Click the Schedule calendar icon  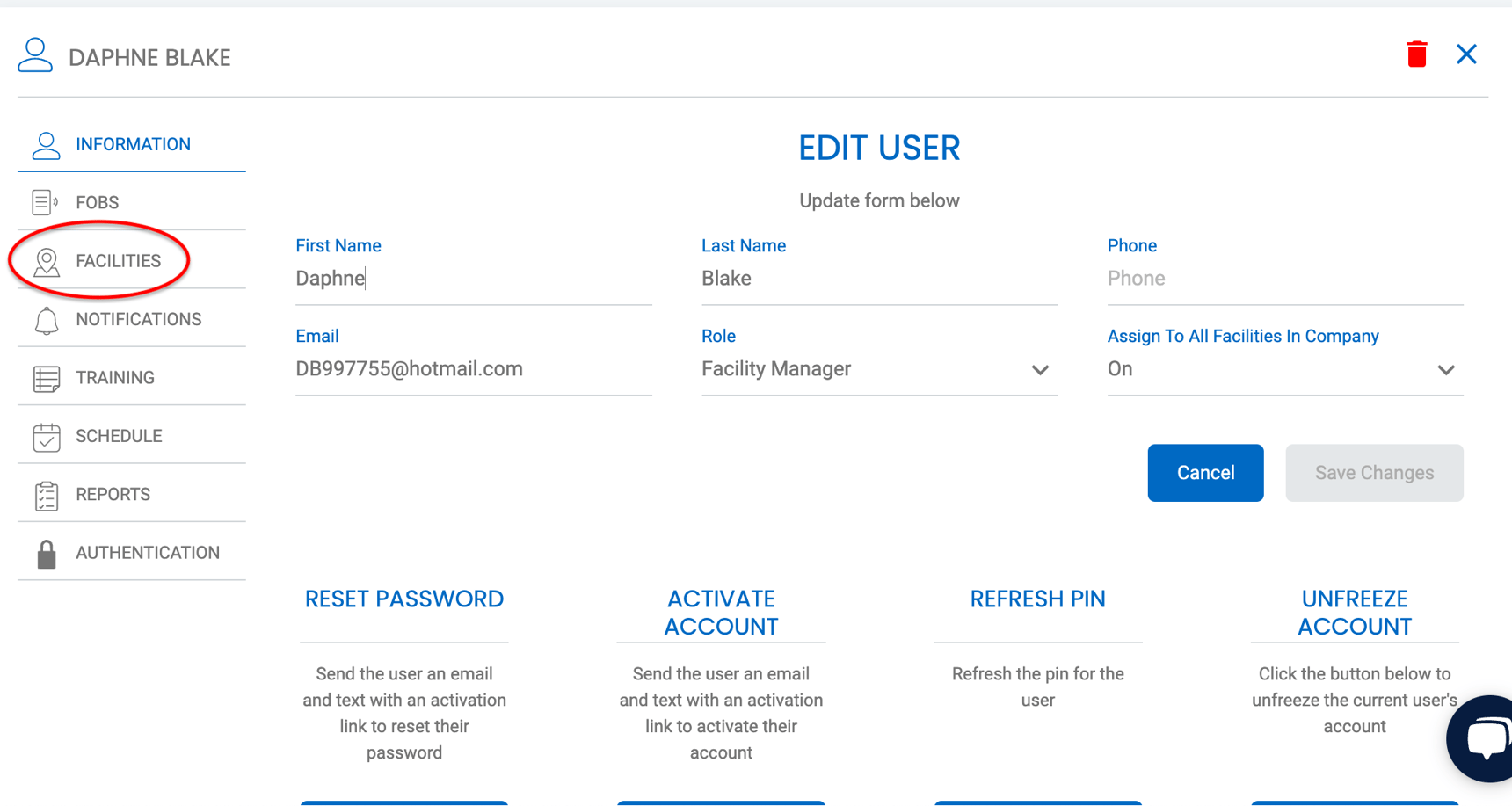(46, 437)
